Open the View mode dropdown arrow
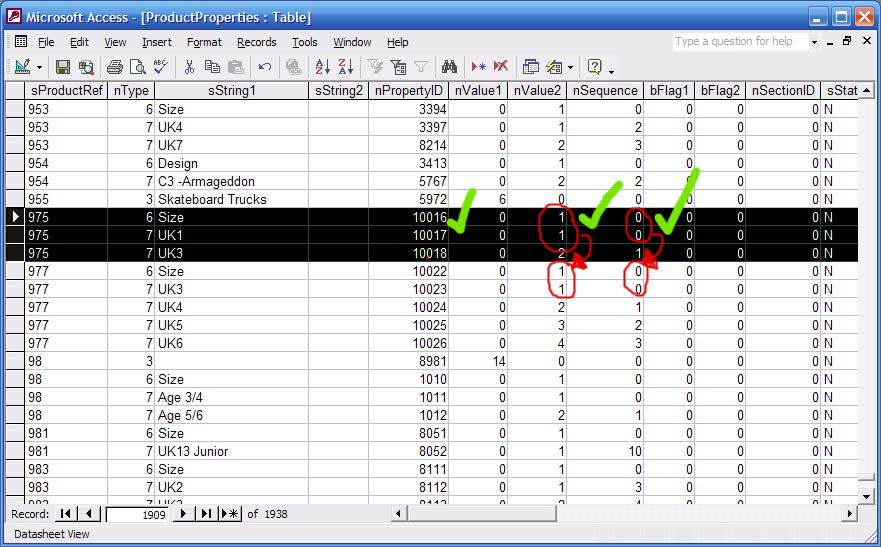This screenshot has width=881, height=547. (39, 67)
